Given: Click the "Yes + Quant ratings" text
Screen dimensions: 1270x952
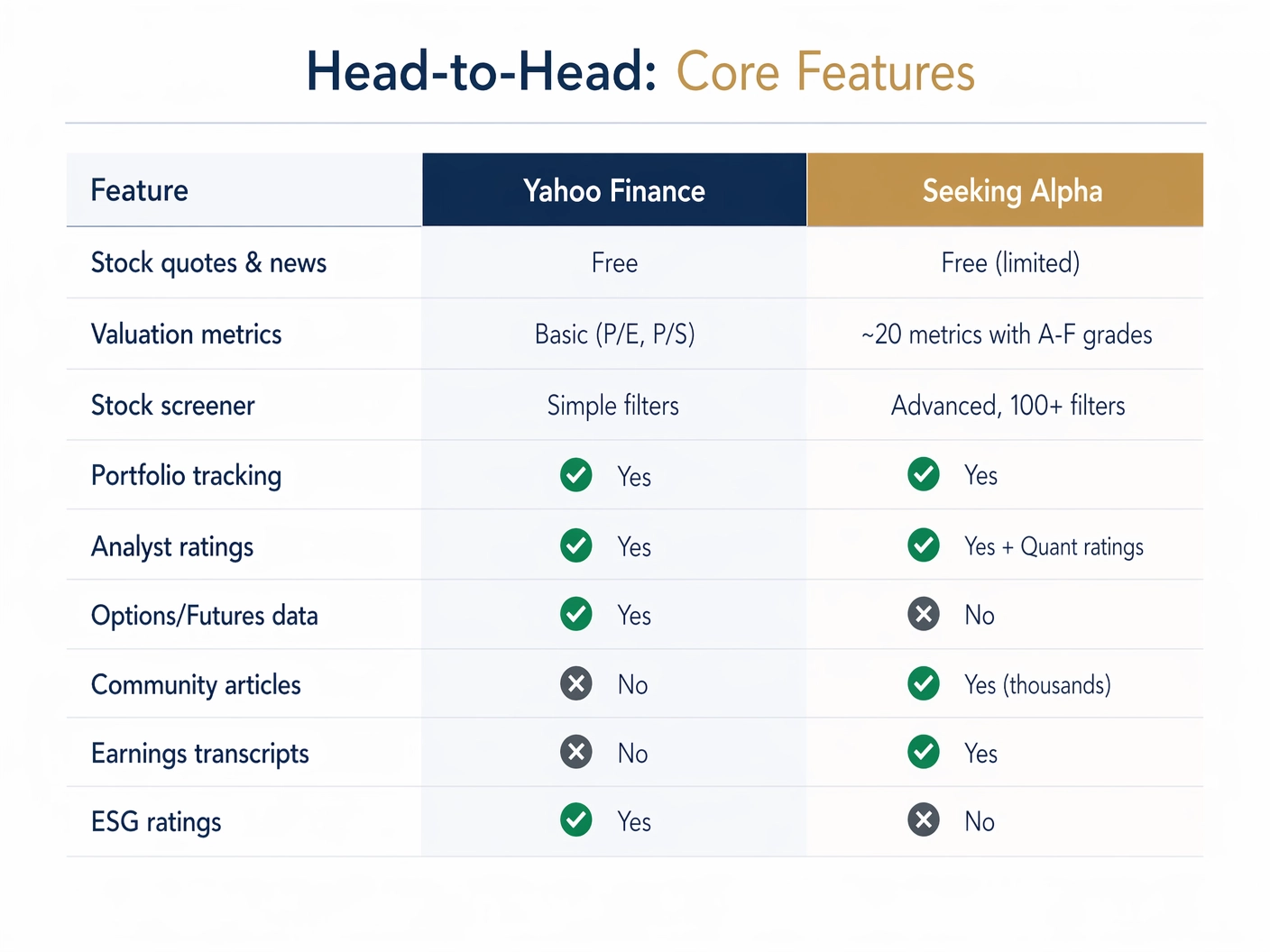Looking at the screenshot, I should click(x=1054, y=546).
